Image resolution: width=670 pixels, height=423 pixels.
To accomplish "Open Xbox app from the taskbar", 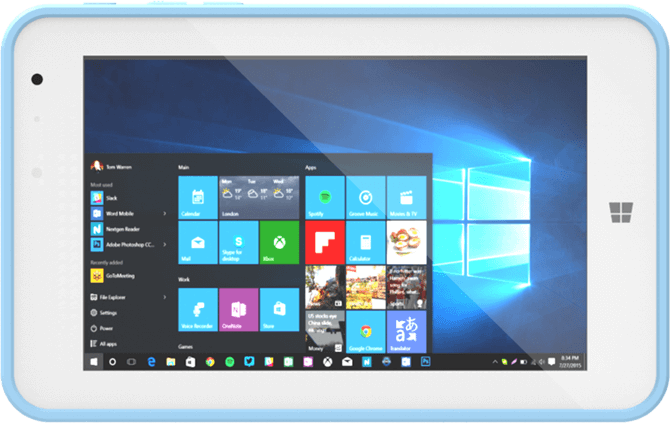I will pyautogui.click(x=328, y=362).
